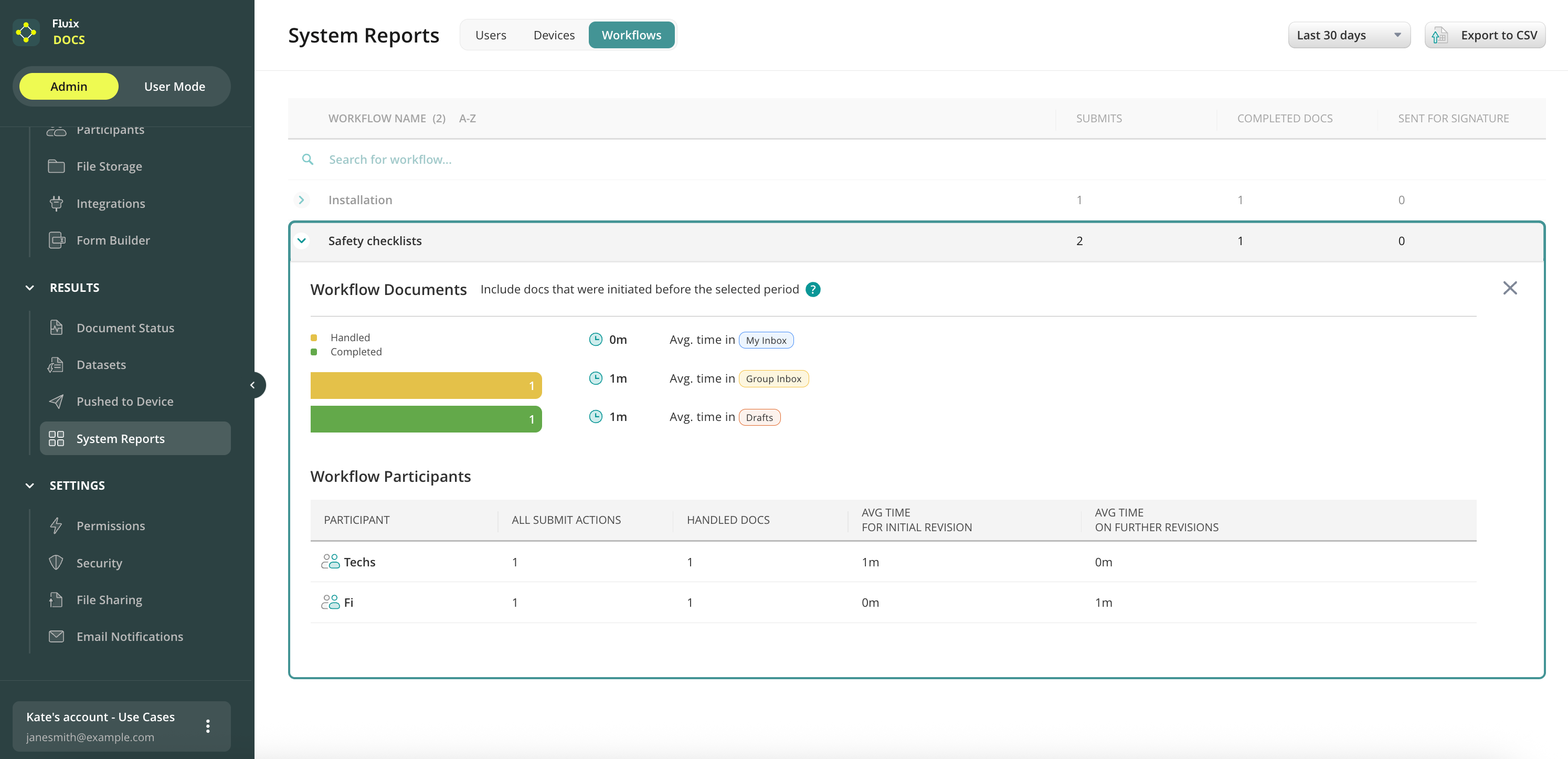Toggle A-Z sorting of workflow names

click(467, 118)
